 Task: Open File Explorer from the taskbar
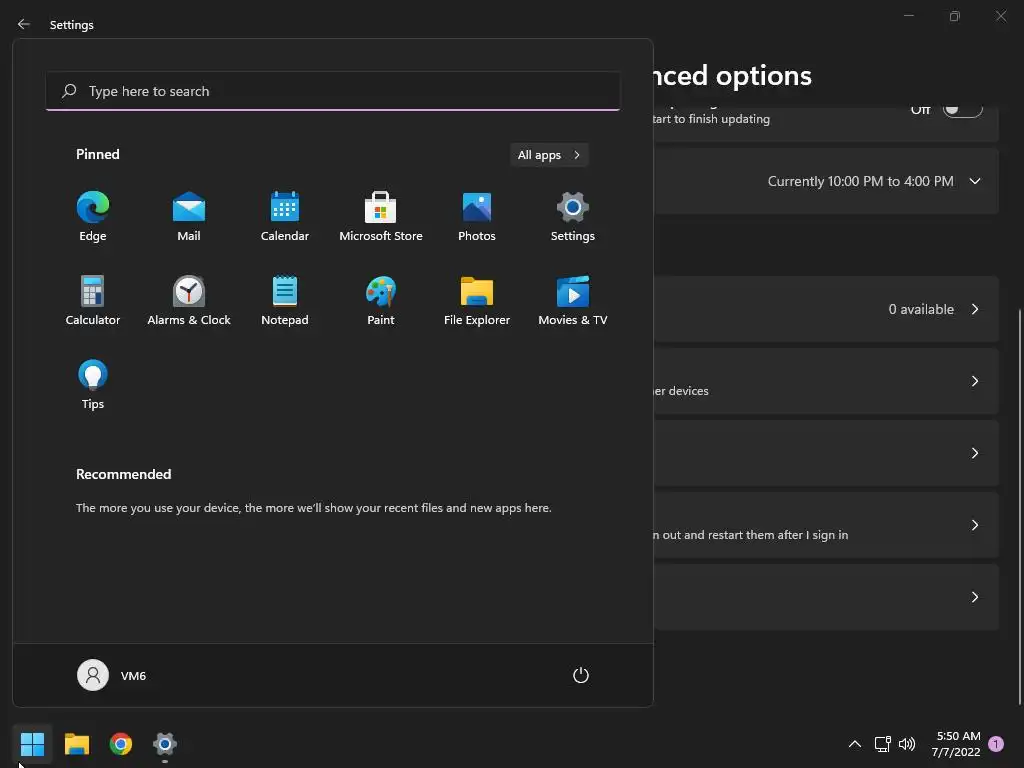pyautogui.click(x=76, y=743)
